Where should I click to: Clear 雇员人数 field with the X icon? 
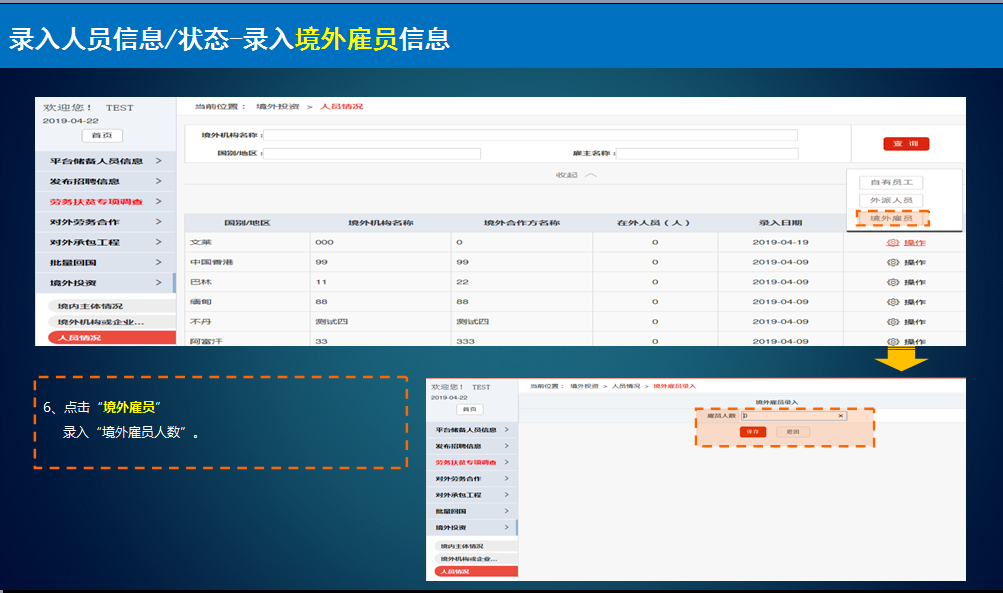[841, 415]
